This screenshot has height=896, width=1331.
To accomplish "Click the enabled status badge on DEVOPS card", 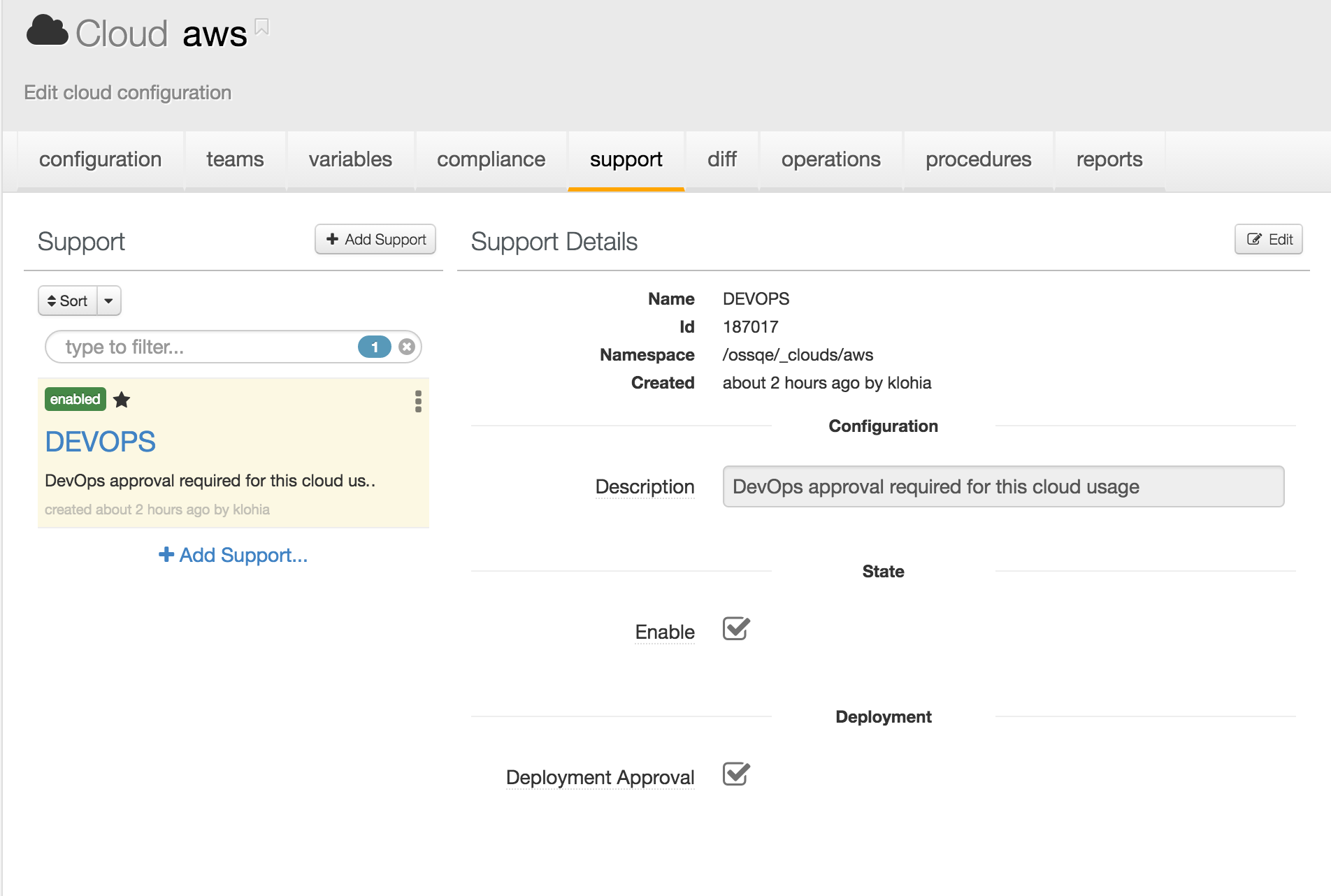I will pos(75,399).
